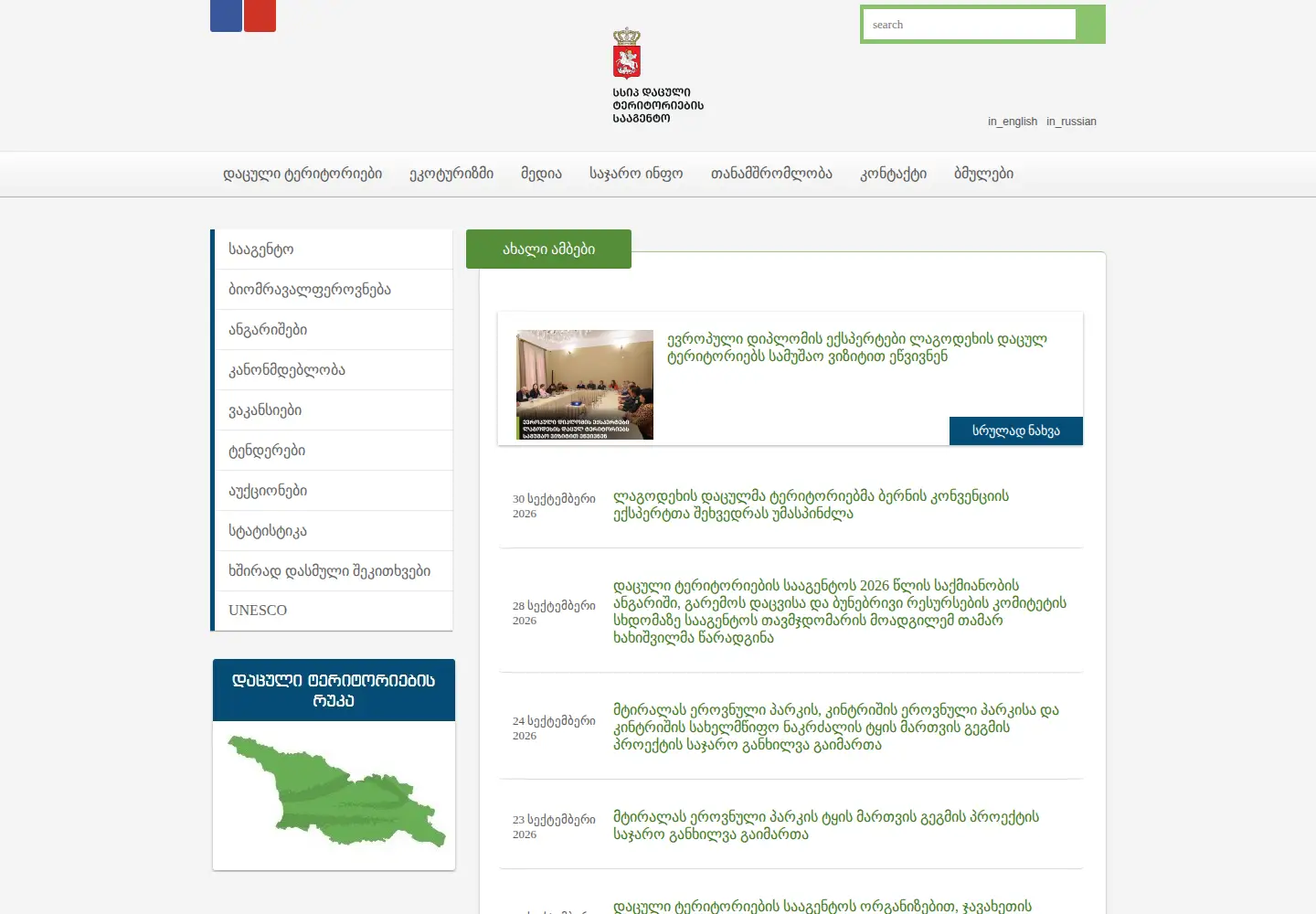Viewport: 1316px width, 914px height.
Task: Select აუქციონები in sidebar
Action: pos(334,491)
